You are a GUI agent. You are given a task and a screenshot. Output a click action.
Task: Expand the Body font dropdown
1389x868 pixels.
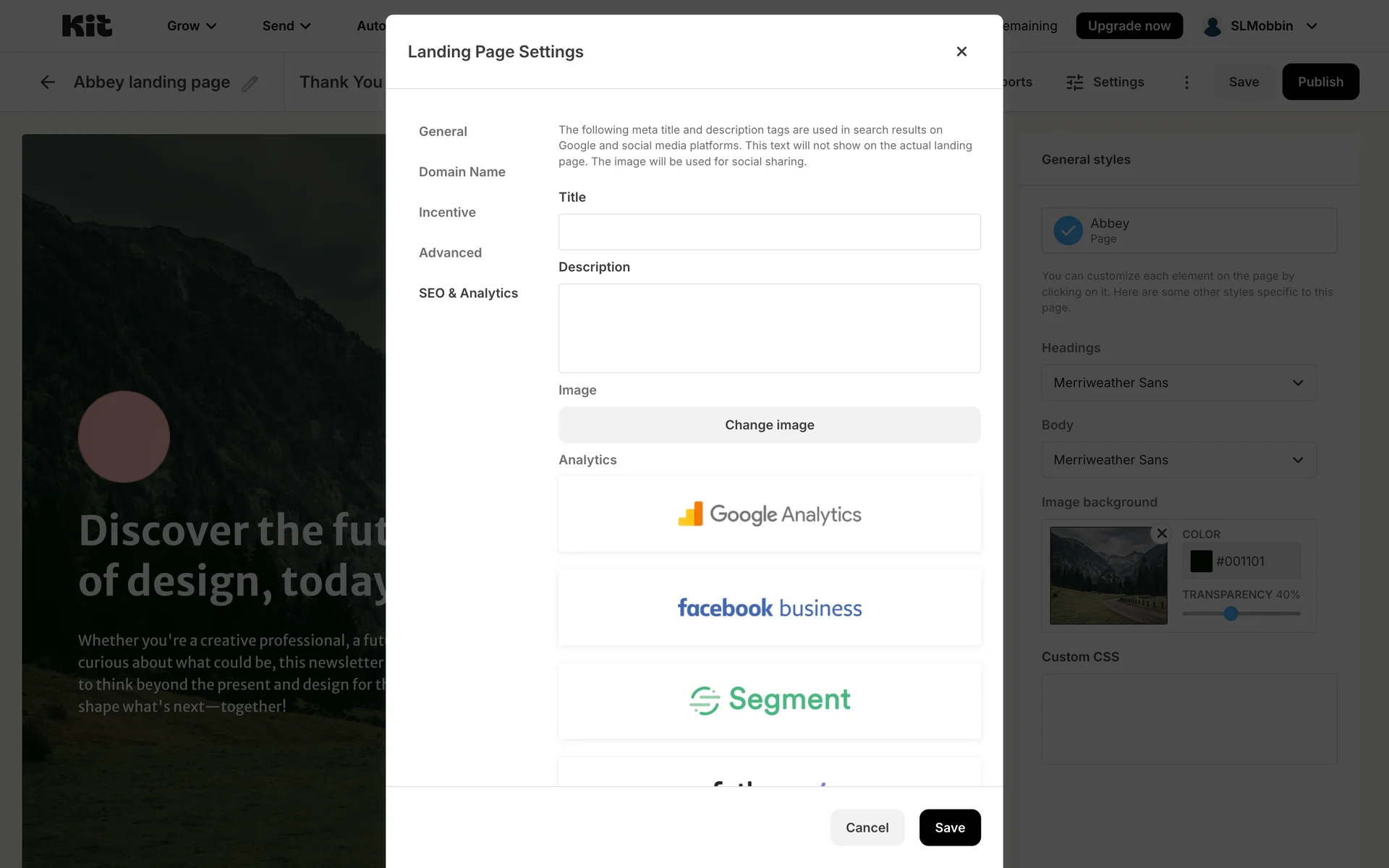point(1178,460)
